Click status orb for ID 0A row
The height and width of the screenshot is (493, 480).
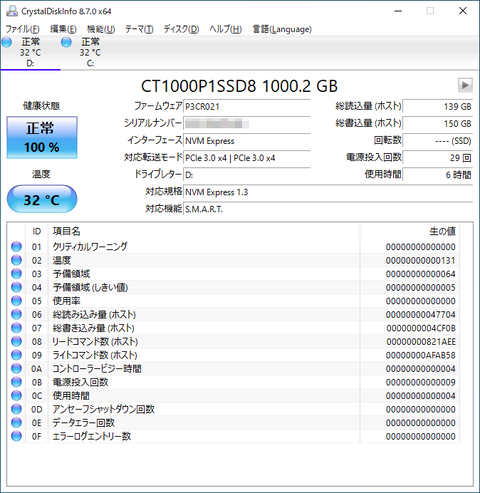[16, 368]
